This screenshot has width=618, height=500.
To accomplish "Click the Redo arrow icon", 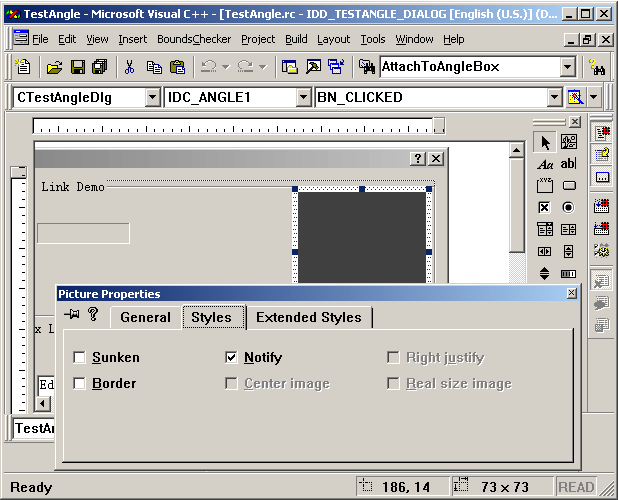I will (245, 67).
